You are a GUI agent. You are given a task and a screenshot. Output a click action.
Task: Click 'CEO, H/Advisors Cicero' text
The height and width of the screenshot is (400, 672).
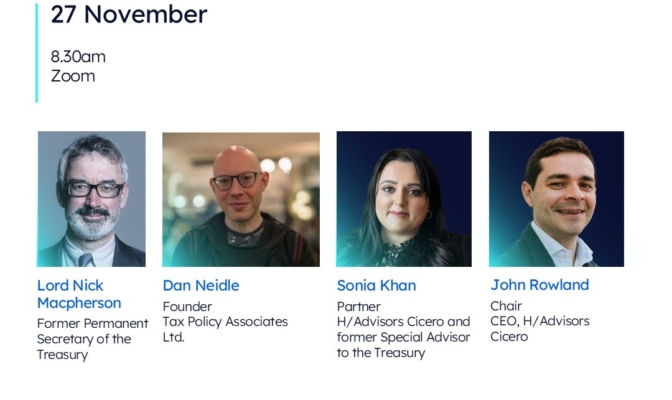pos(539,329)
